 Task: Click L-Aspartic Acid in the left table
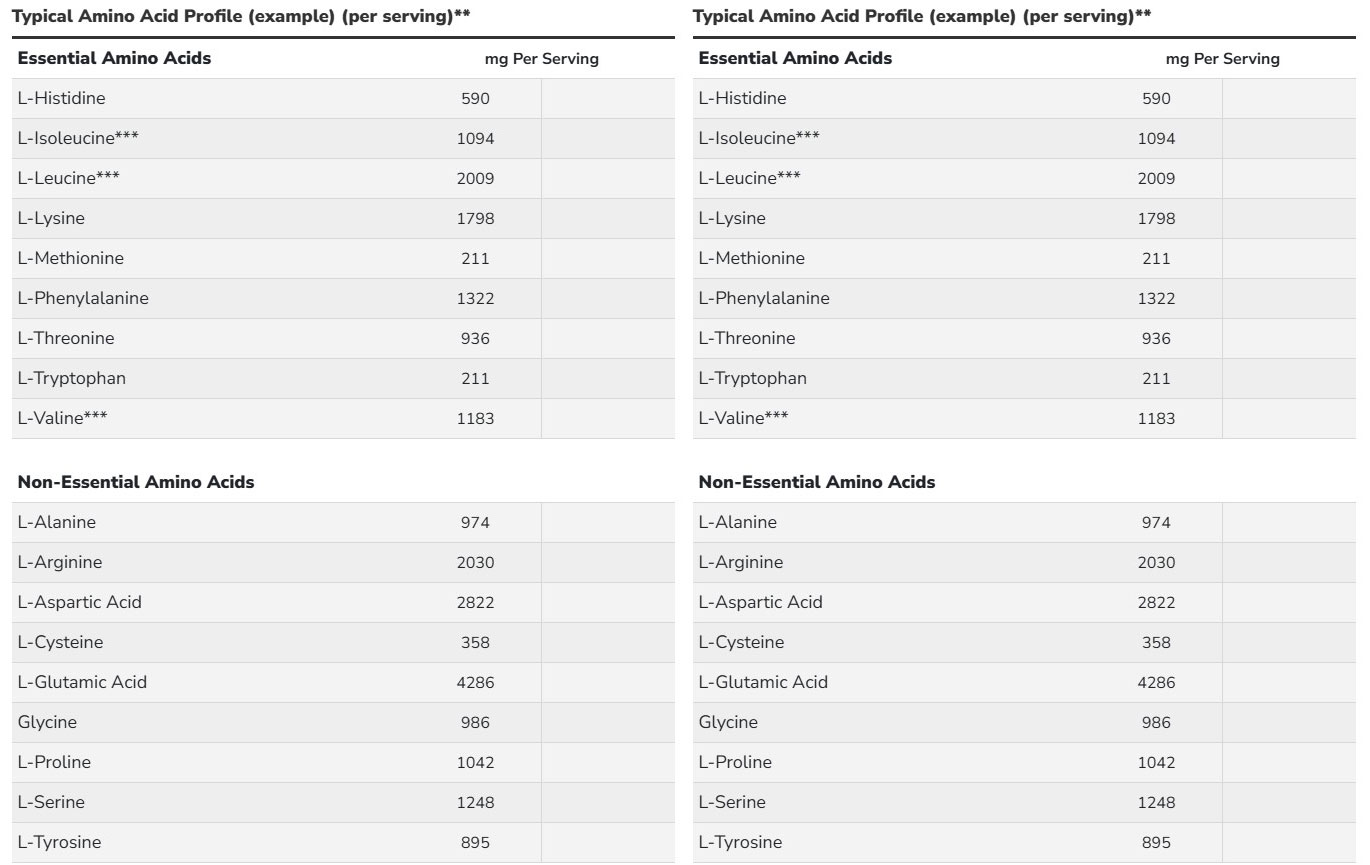[80, 602]
